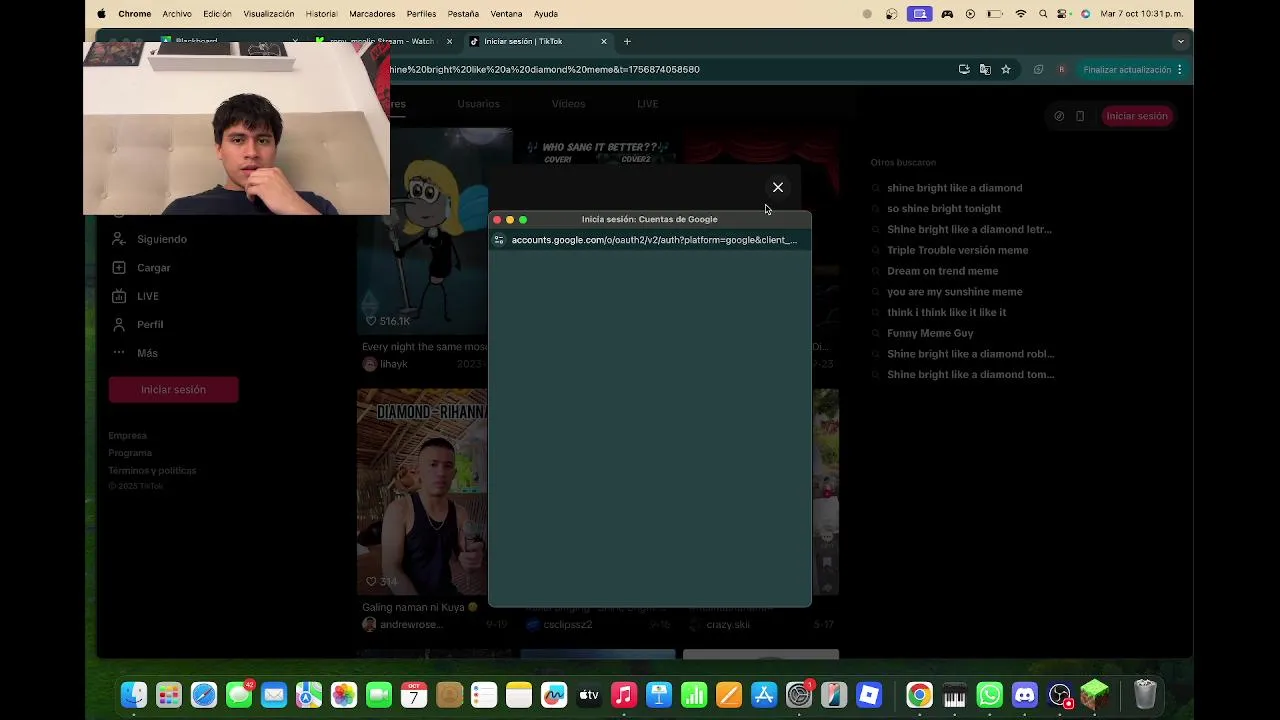
Task: Open Marcadores menu
Action: click(x=372, y=14)
